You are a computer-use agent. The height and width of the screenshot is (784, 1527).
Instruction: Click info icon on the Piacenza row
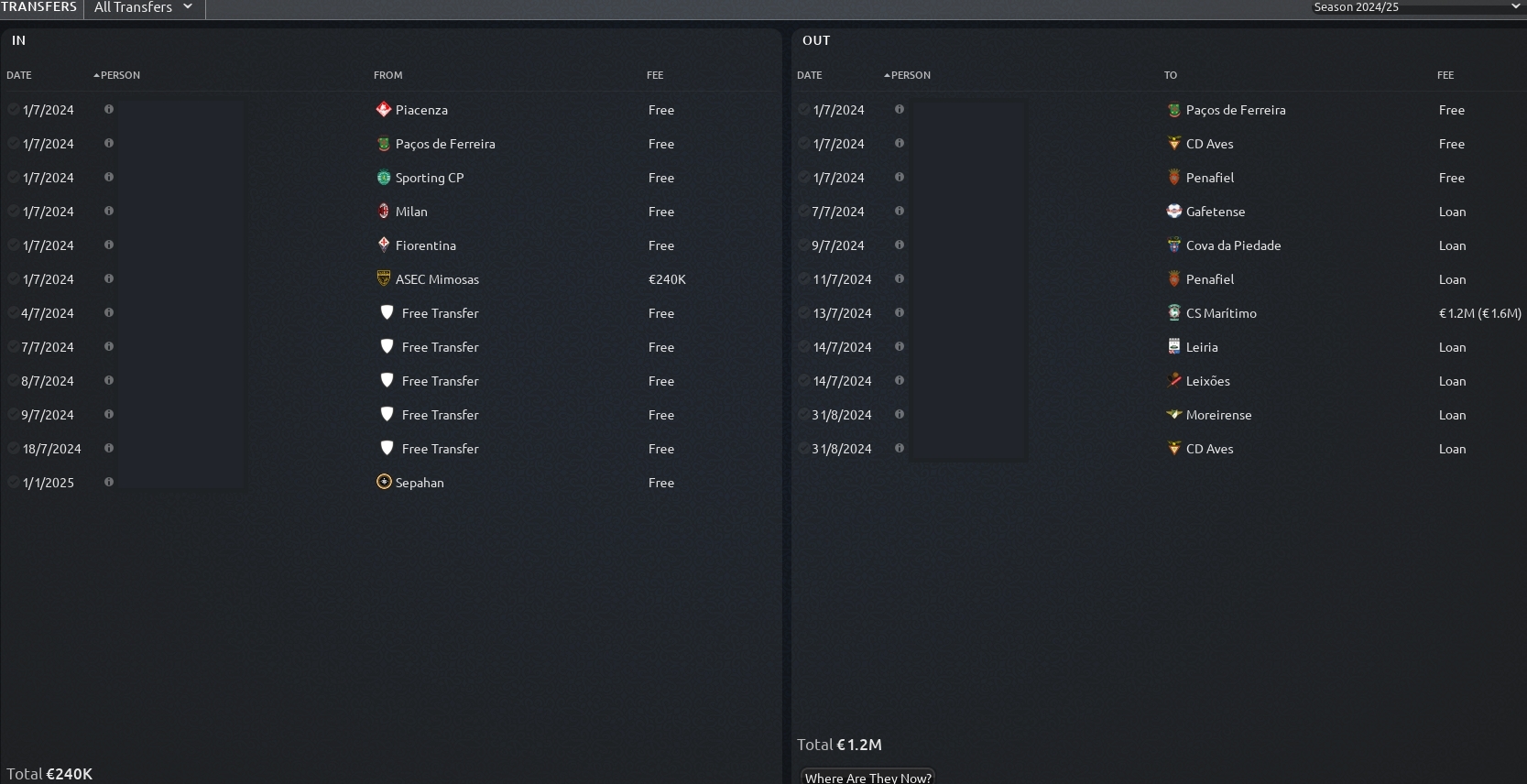click(x=109, y=109)
